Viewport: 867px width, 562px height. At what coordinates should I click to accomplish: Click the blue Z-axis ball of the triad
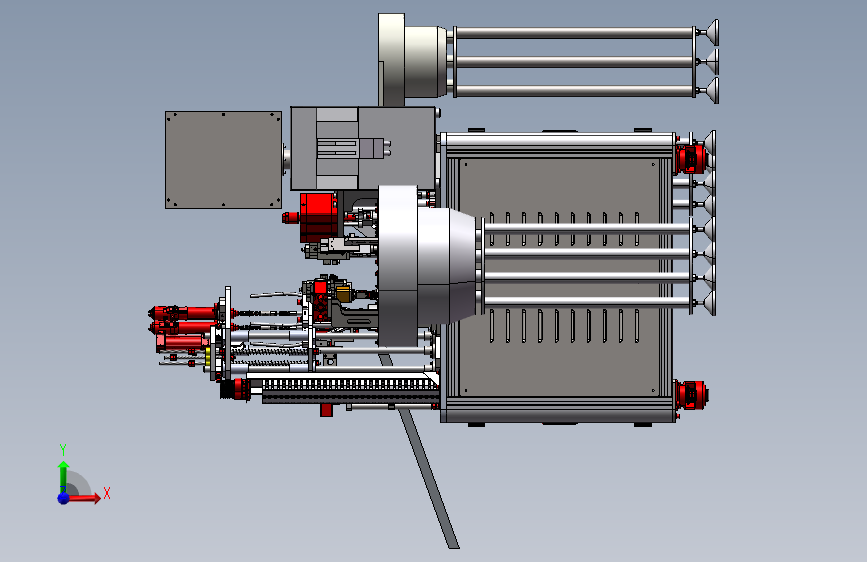pos(64,498)
